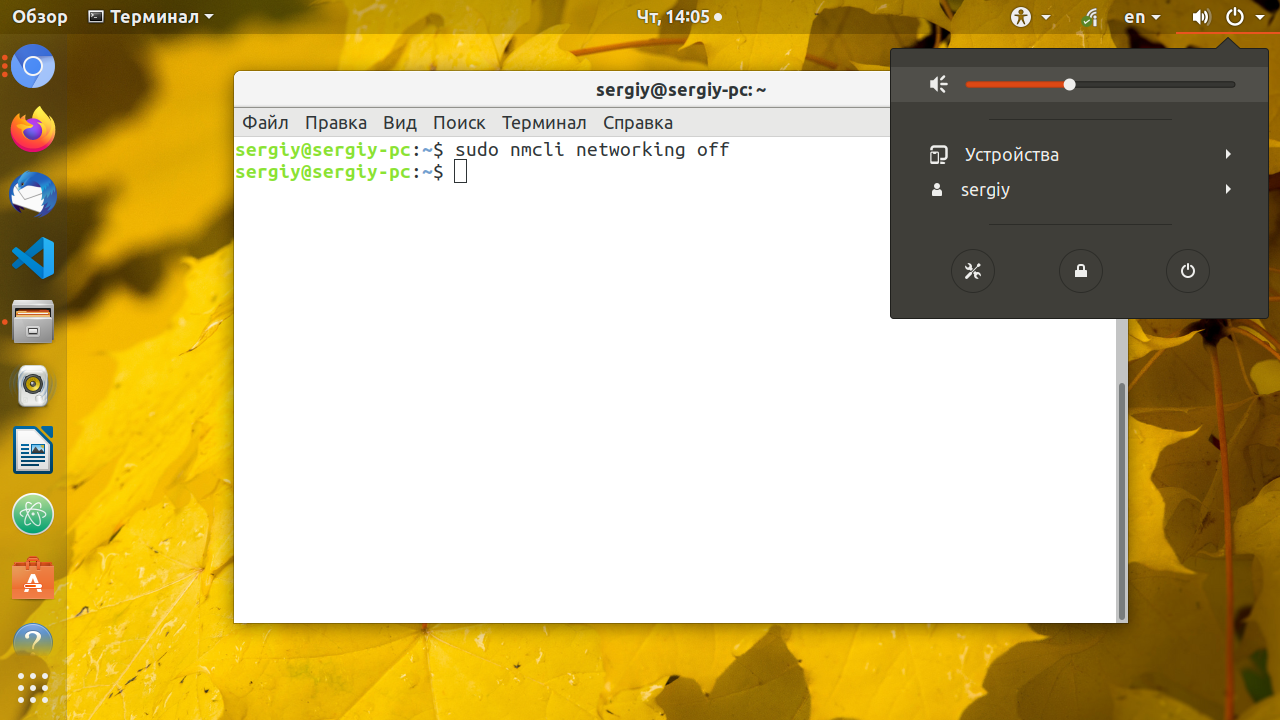
Task: Toggle the power system menu arrow
Action: point(1260,17)
